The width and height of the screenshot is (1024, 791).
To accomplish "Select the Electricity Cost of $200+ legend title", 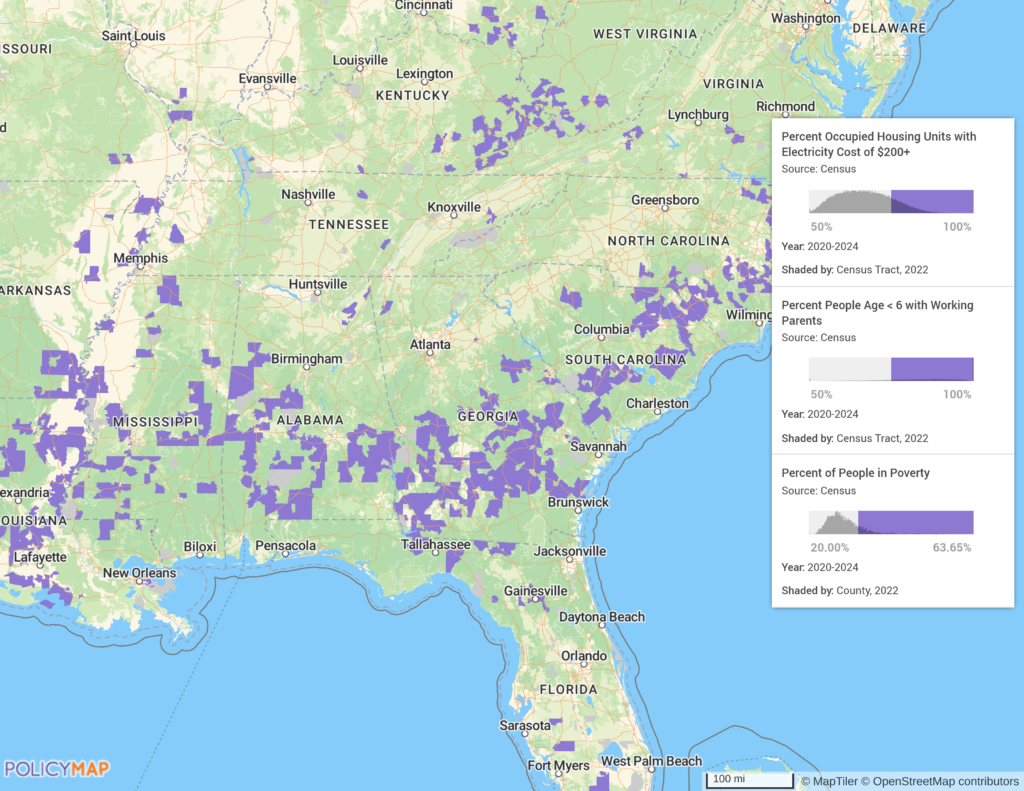I will click(878, 144).
